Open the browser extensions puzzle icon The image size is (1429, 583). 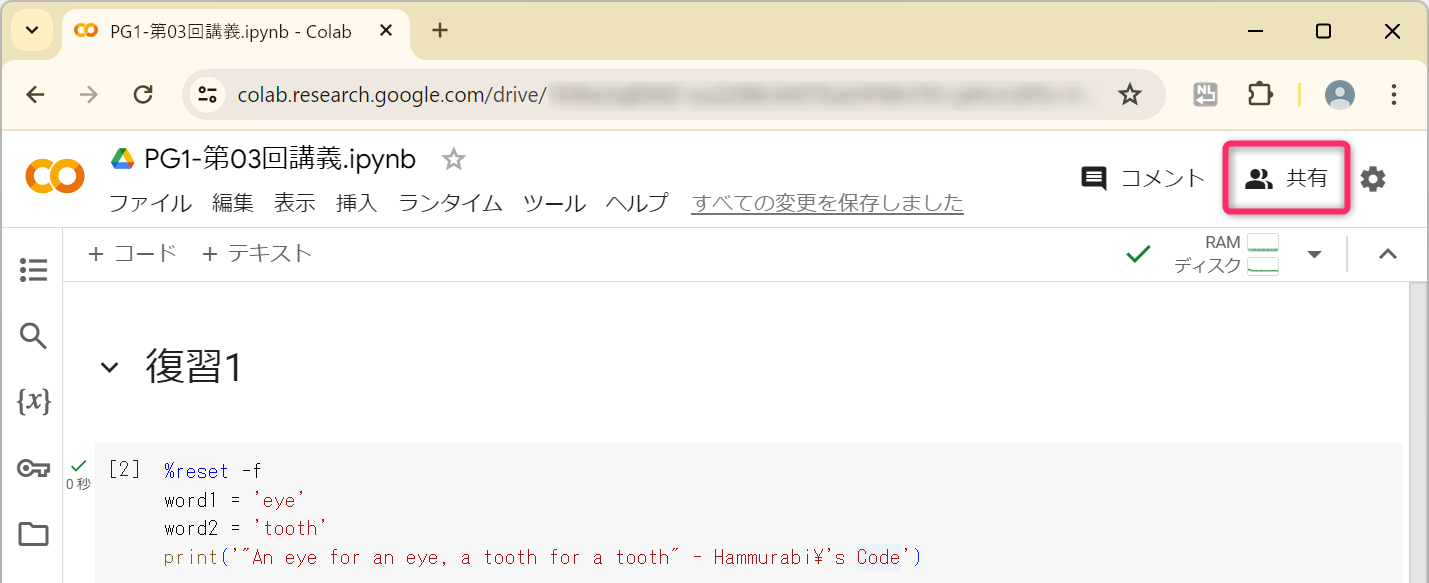click(1260, 94)
